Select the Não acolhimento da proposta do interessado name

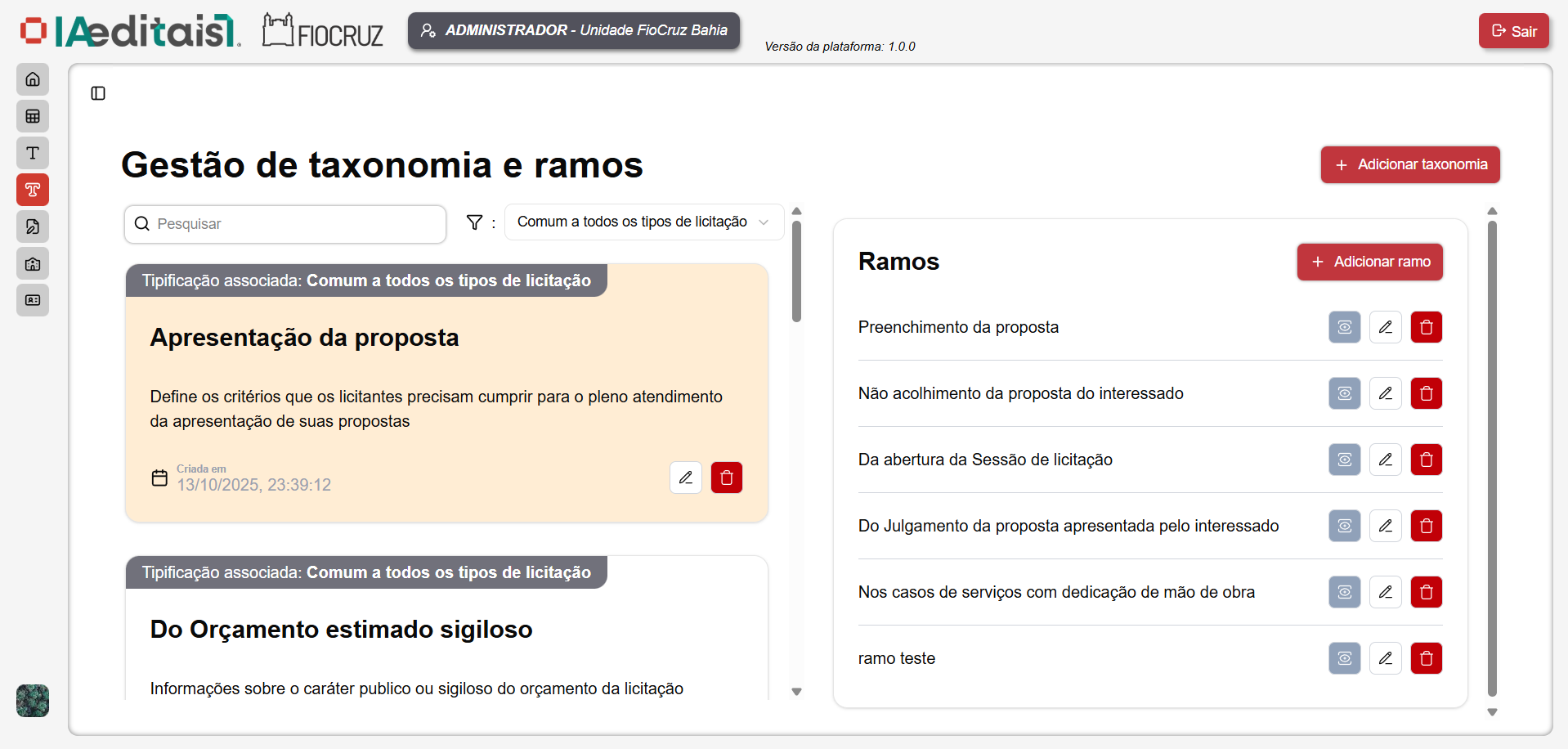coord(1020,393)
